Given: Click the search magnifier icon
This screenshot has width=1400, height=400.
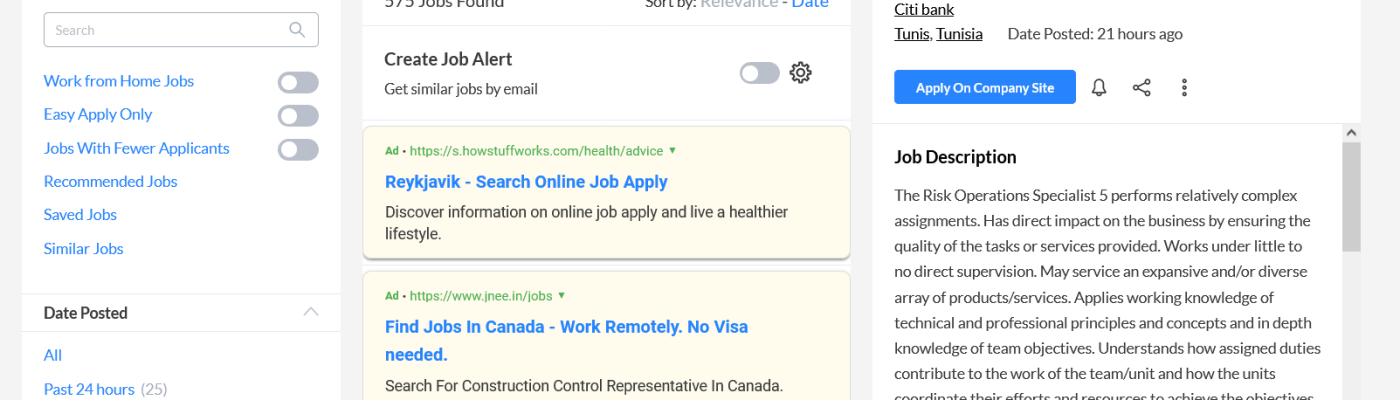Looking at the screenshot, I should pyautogui.click(x=297, y=30).
